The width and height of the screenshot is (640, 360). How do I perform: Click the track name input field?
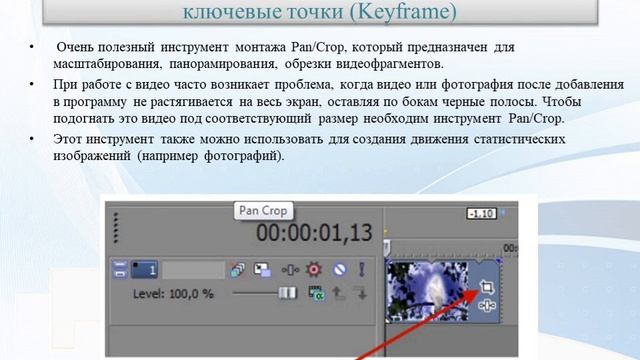tap(193, 270)
